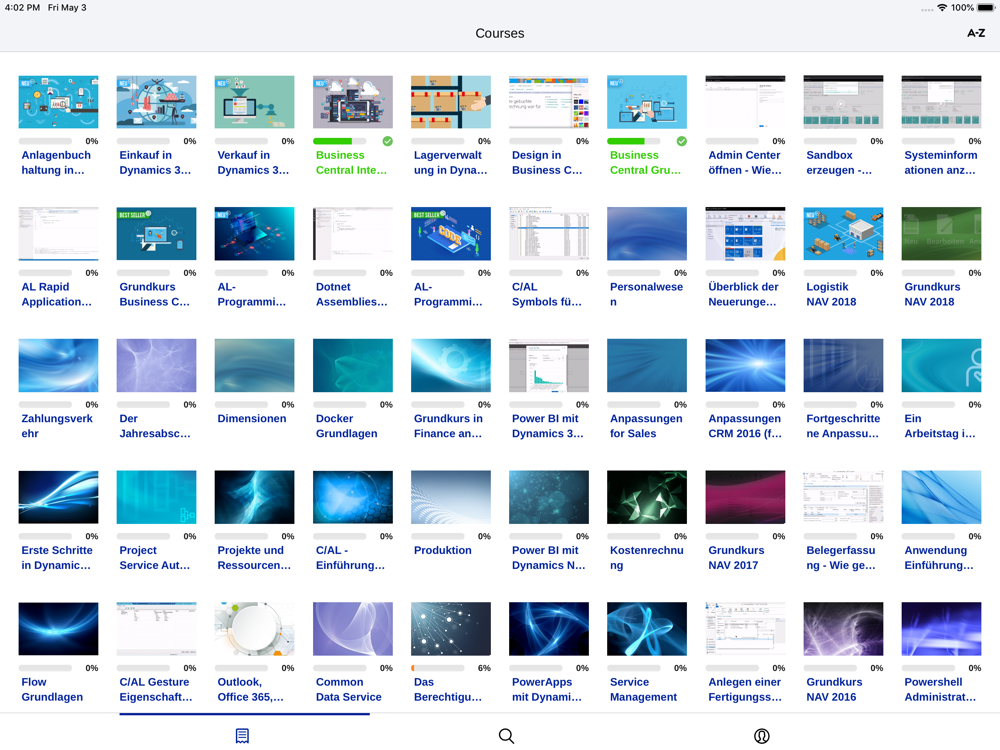Open the Design in Business C… thumbnail
The height and width of the screenshot is (750, 1000).
click(549, 102)
